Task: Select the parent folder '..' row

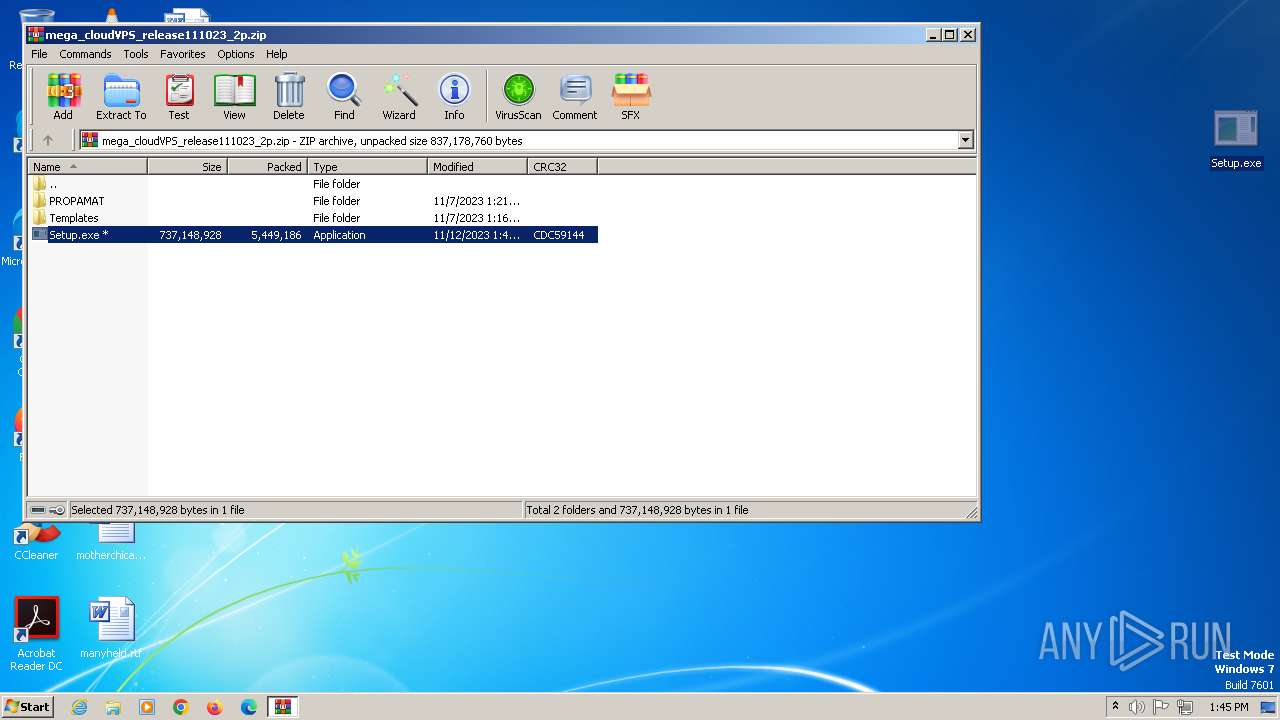Action: click(313, 184)
